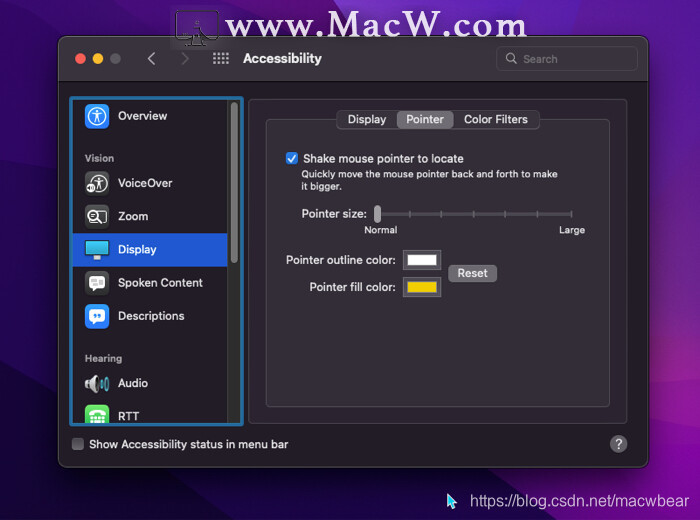This screenshot has height=520, width=700.
Task: Click the Zoom magnifier icon
Action: click(x=97, y=216)
